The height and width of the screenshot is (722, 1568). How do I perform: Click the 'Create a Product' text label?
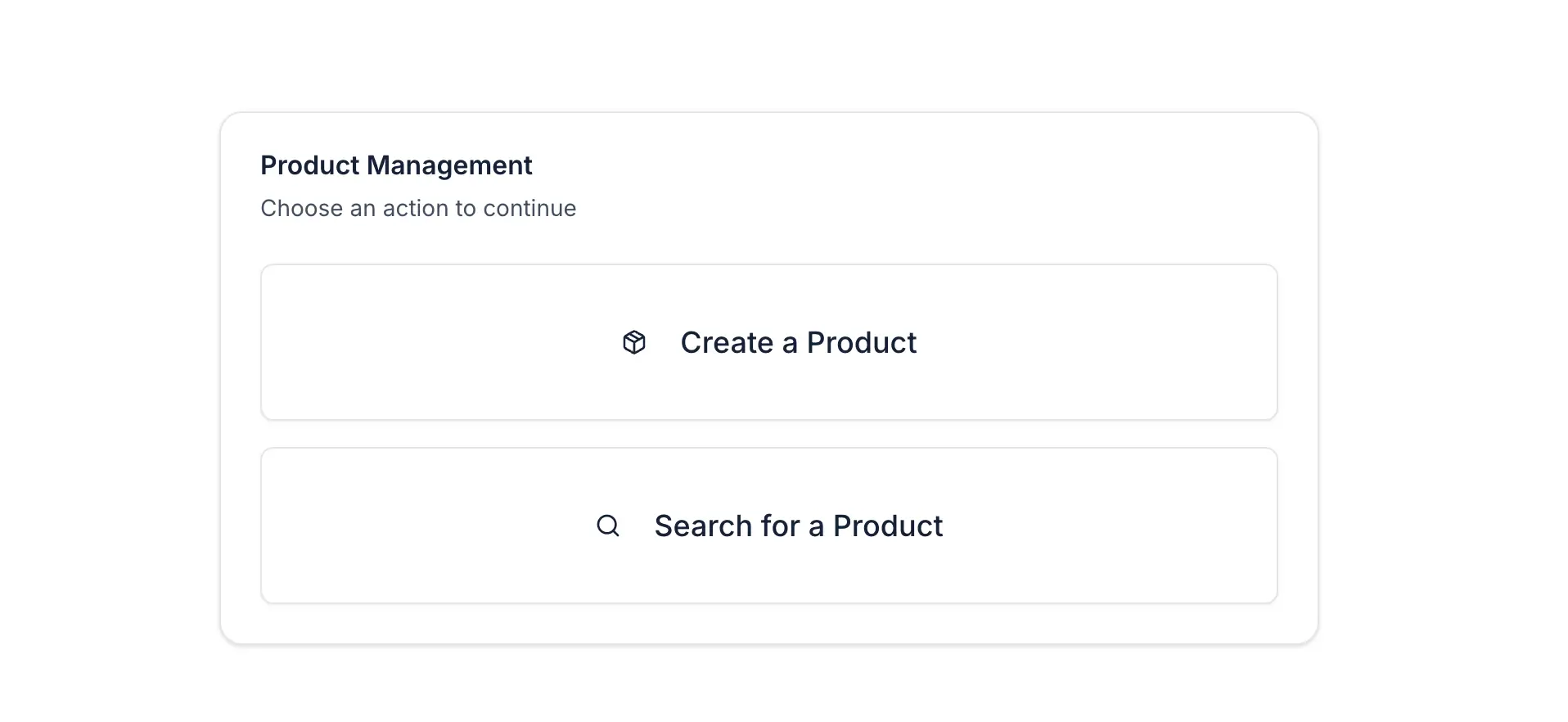click(798, 342)
